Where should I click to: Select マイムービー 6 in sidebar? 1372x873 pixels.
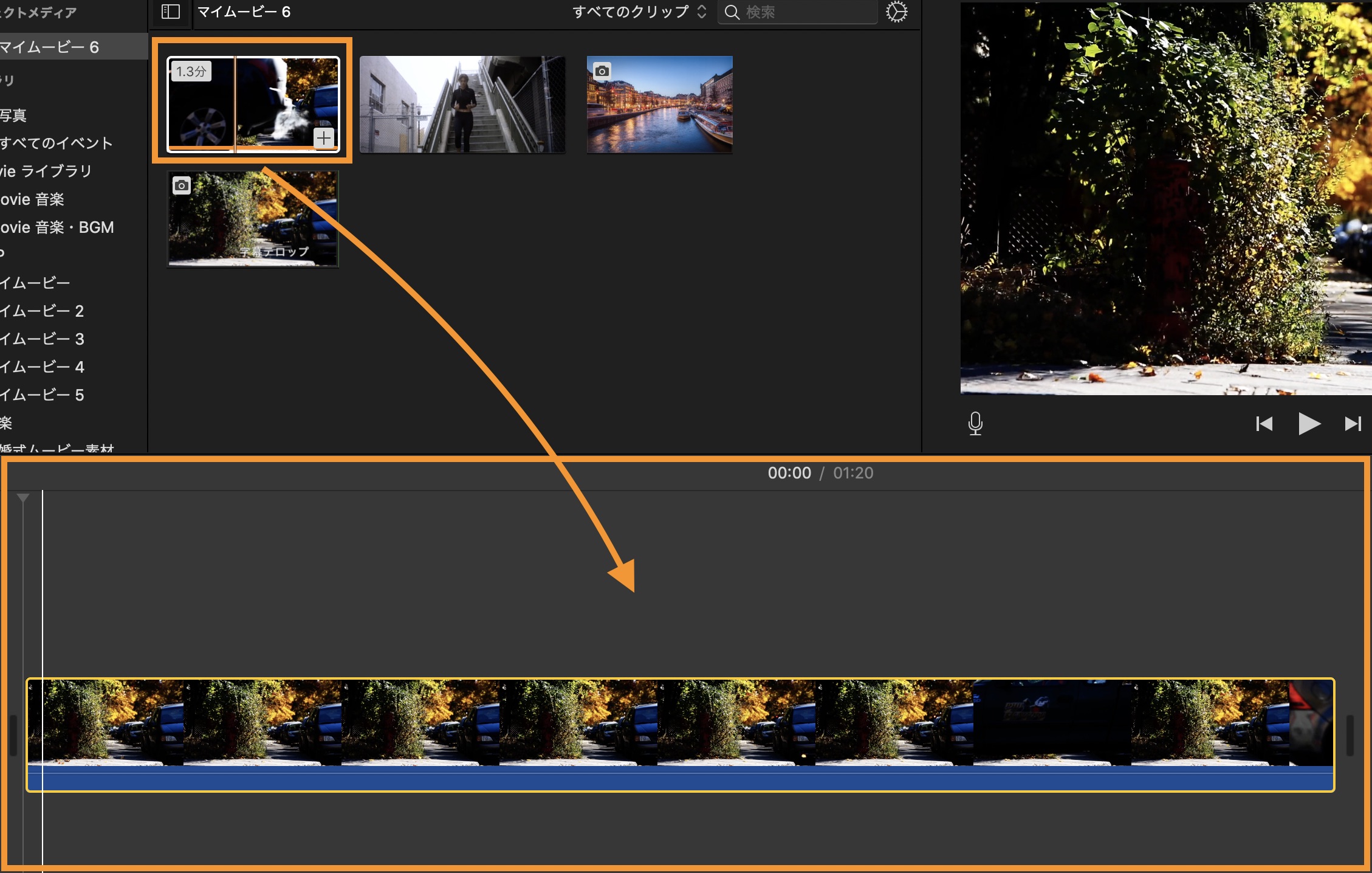click(x=73, y=47)
